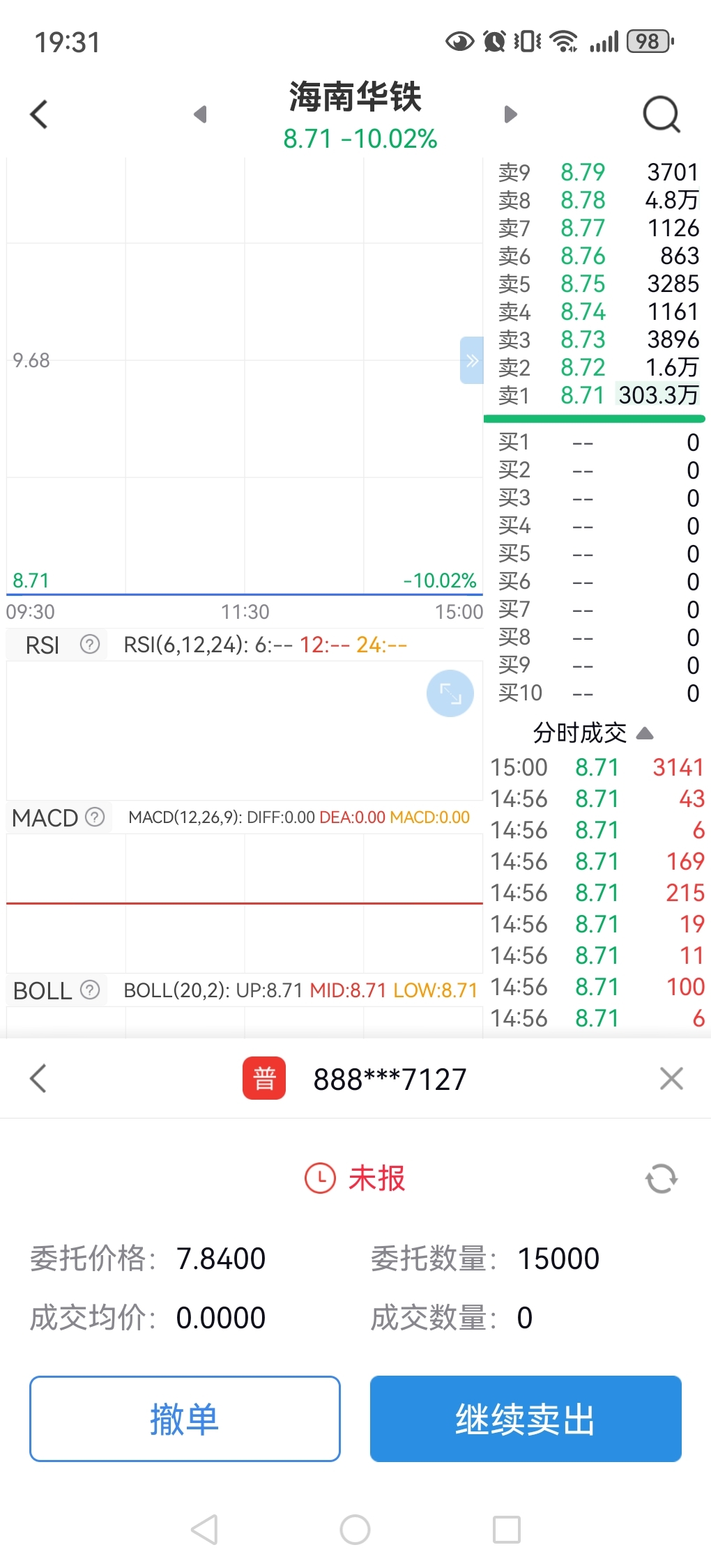The height and width of the screenshot is (1568, 711).
Task: Select 卖9 price 8.79 row
Action: click(x=597, y=172)
